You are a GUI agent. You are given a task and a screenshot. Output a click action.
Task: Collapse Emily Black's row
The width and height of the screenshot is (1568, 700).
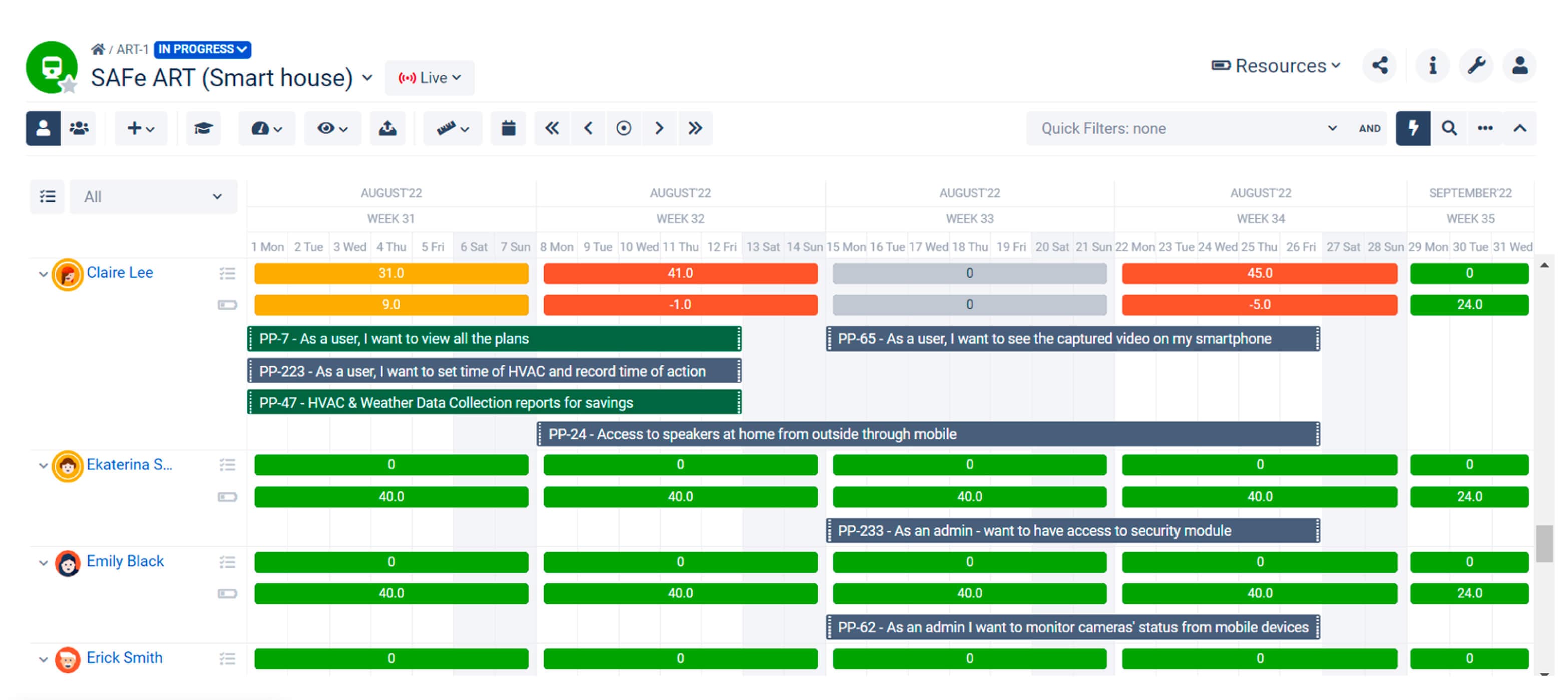tap(43, 562)
